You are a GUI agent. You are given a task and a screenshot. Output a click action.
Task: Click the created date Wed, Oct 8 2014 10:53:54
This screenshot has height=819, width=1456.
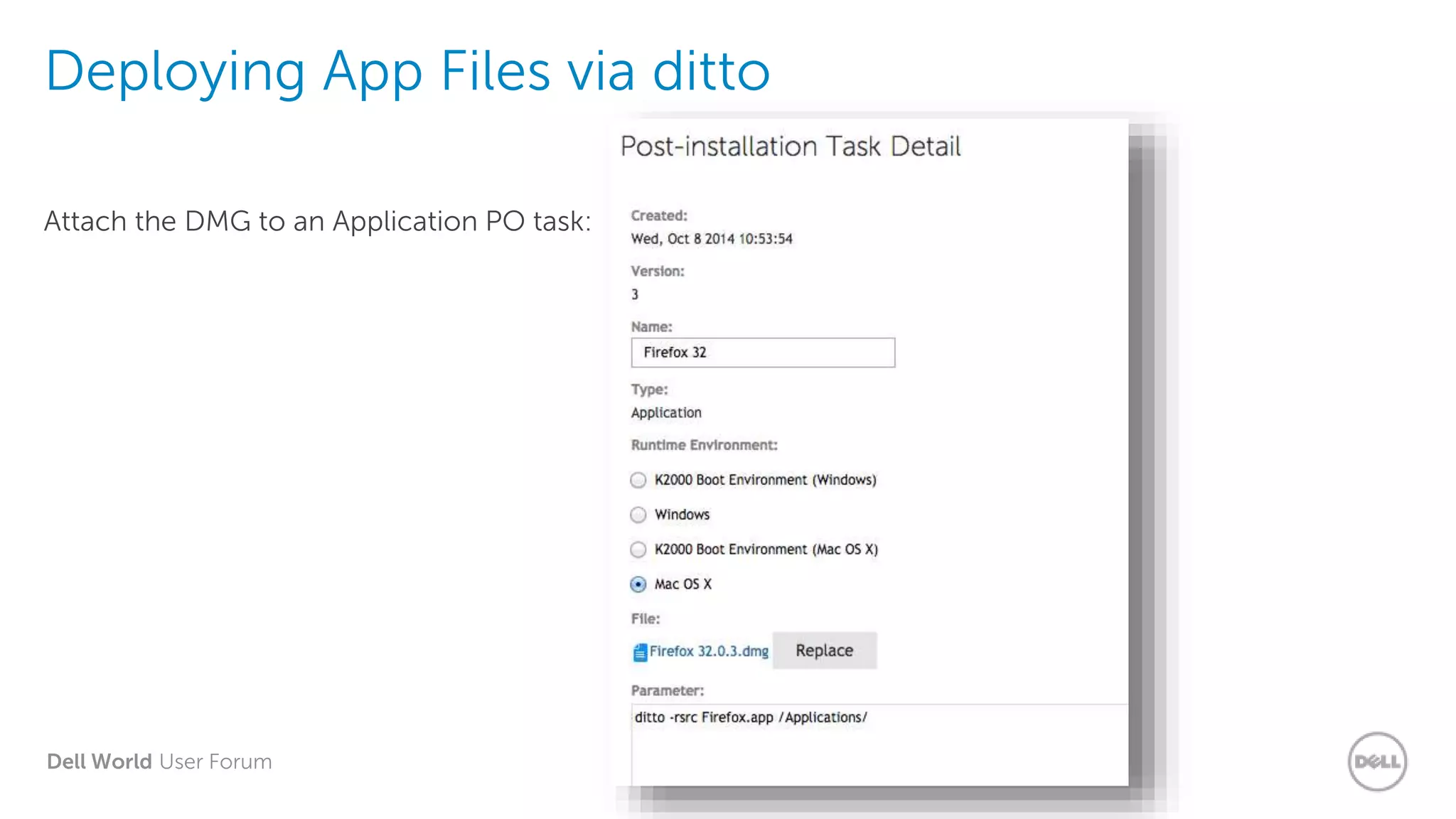point(712,239)
